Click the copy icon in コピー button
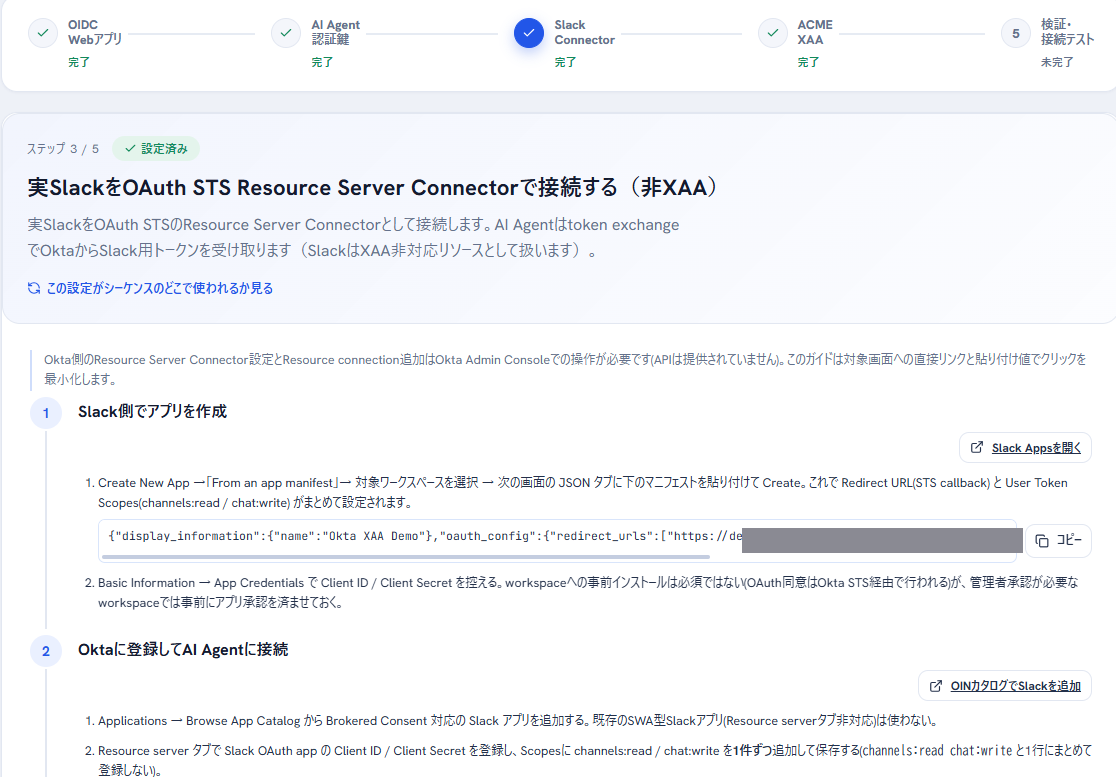This screenshot has height=777, width=1116. point(1042,541)
